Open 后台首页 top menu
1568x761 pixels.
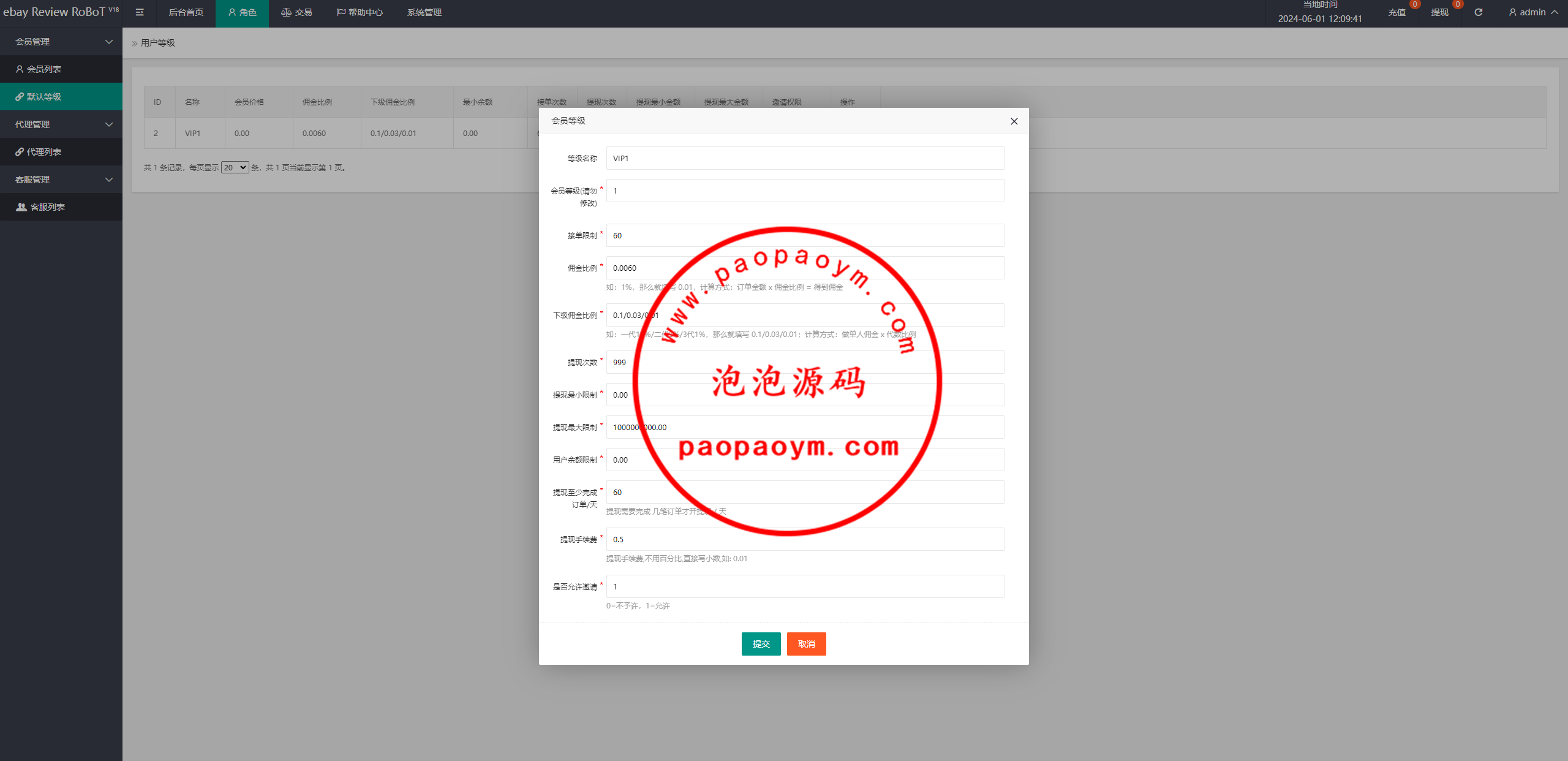[186, 12]
